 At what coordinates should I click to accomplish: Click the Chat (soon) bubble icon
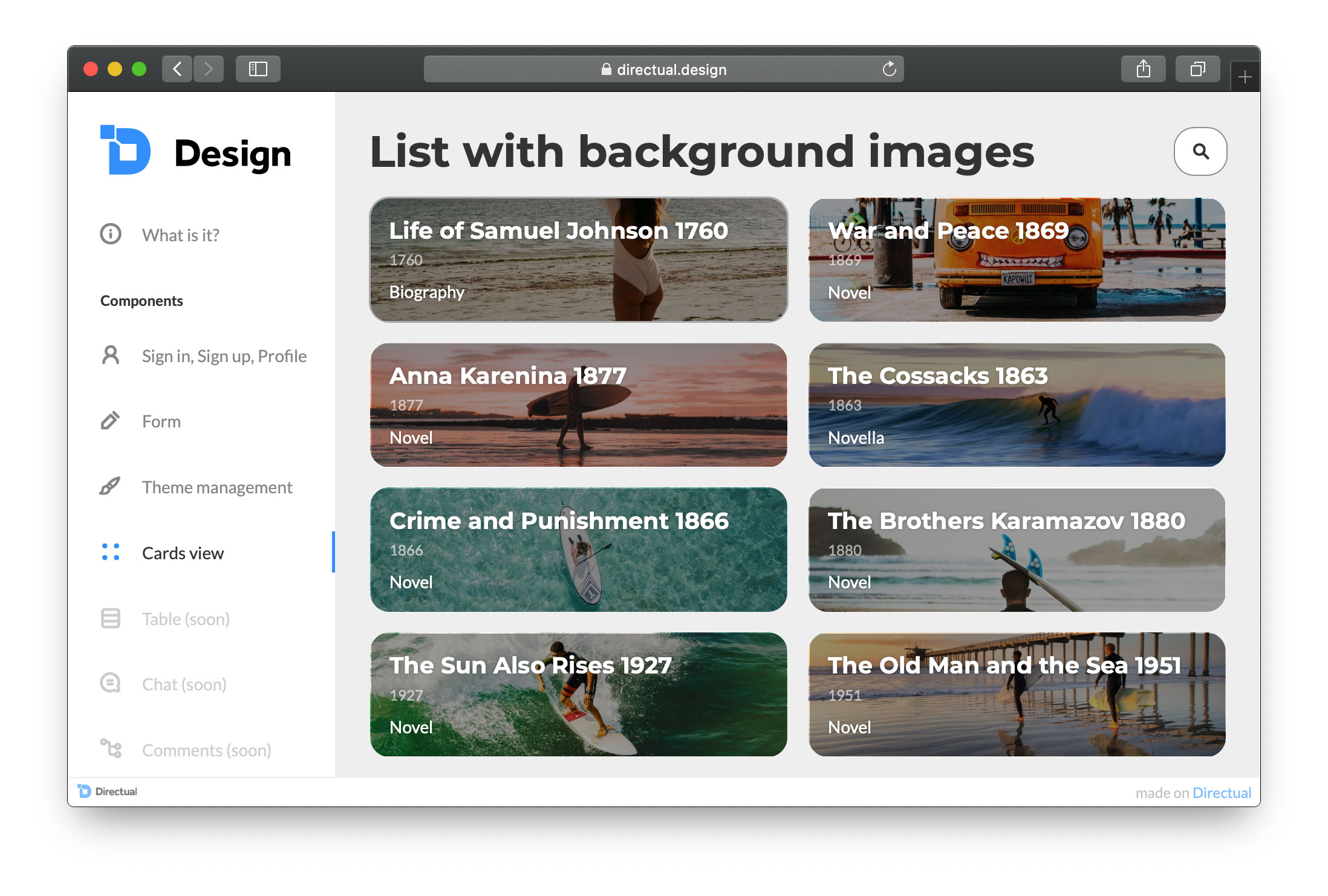[111, 683]
